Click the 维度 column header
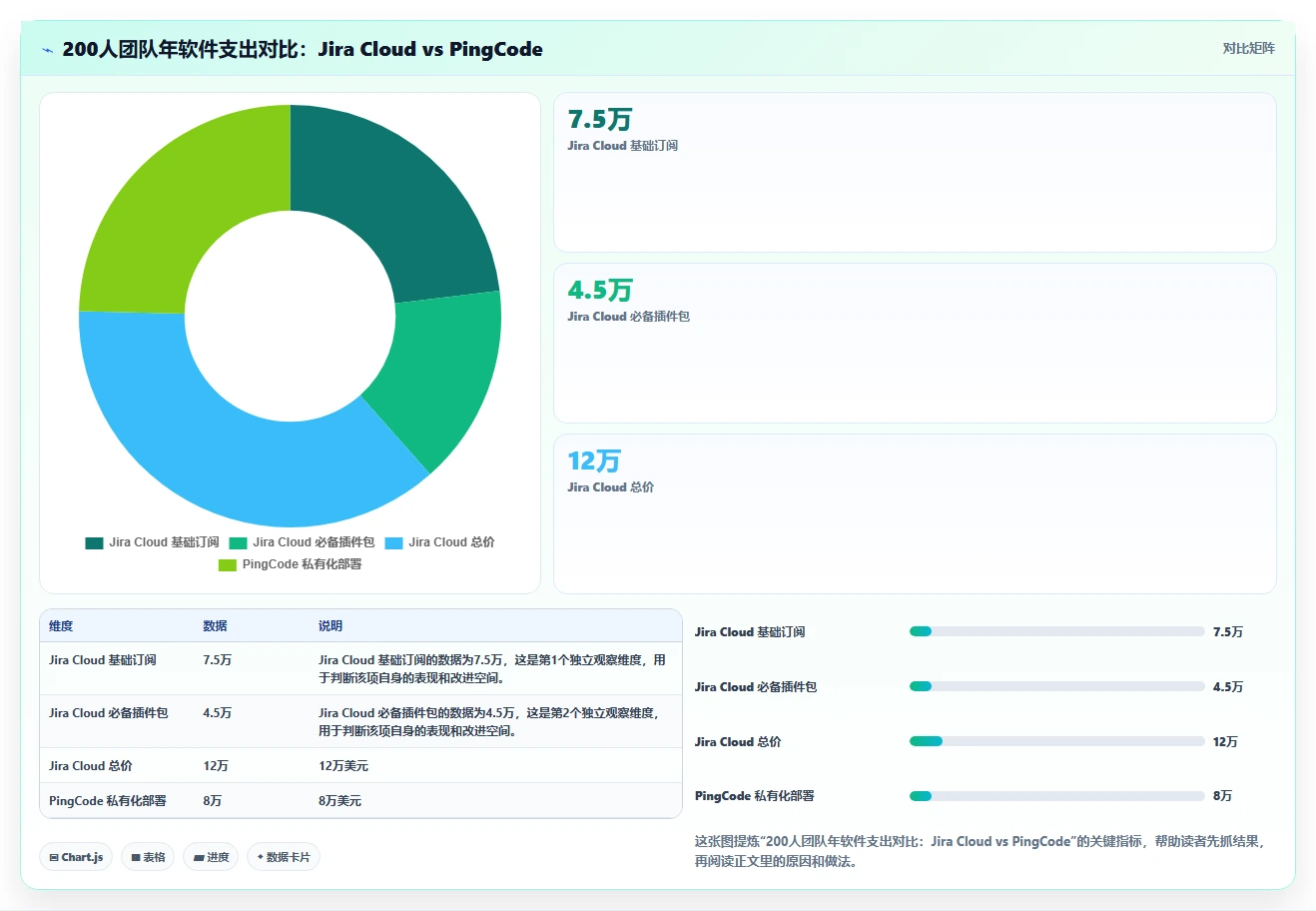Image resolution: width=1316 pixels, height=911 pixels. tap(61, 626)
